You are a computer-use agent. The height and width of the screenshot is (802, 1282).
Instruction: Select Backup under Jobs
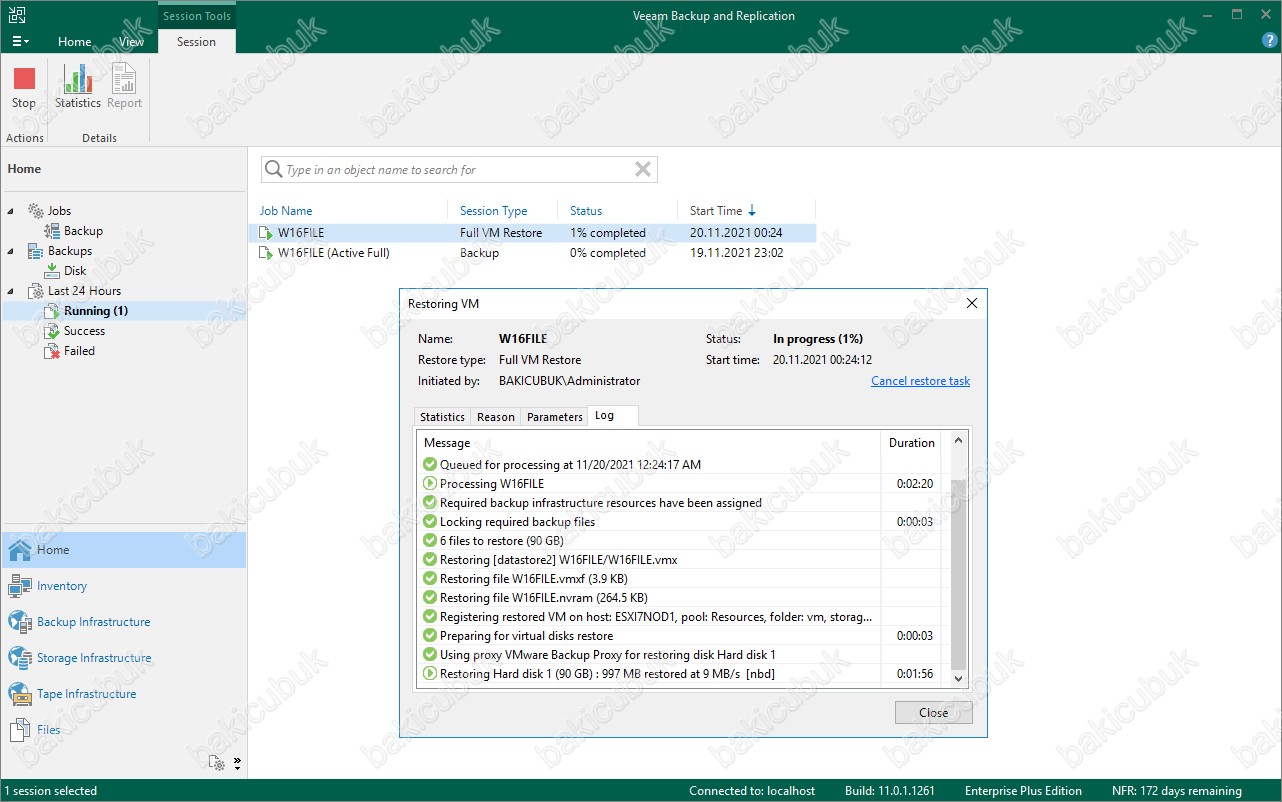tap(83, 231)
